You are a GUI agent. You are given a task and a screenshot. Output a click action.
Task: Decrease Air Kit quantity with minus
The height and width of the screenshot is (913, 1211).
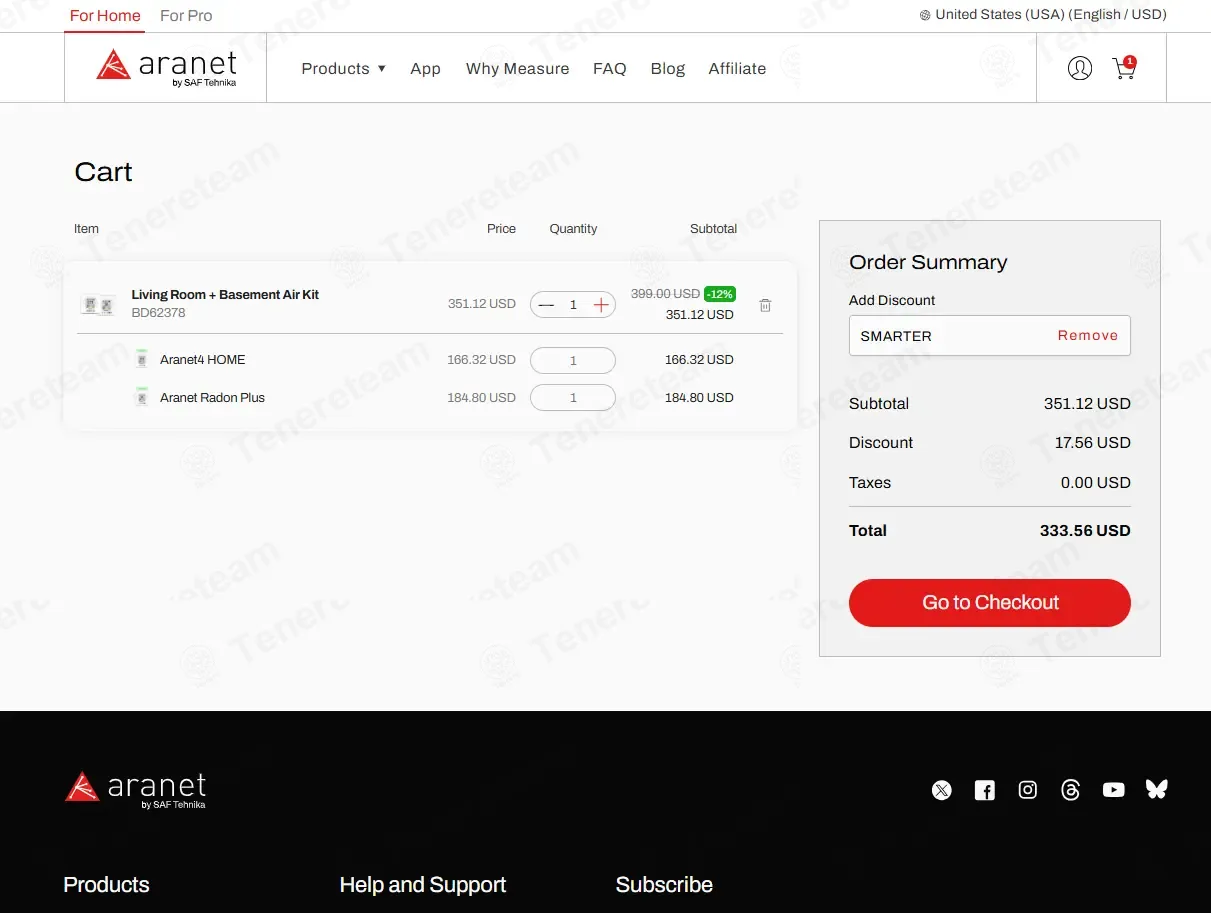point(546,305)
